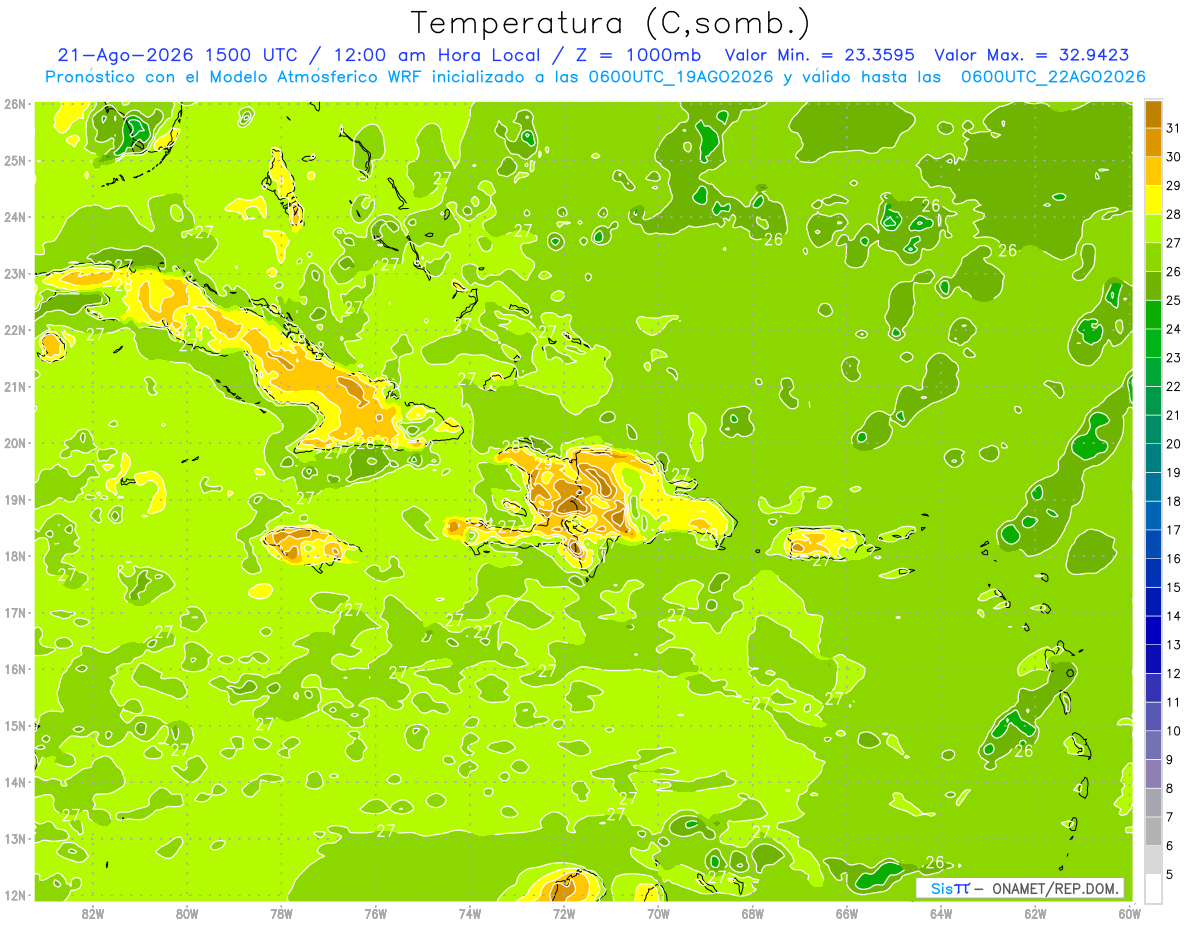Click latitude label "22N"
Viewport: 1200px width, 927px height.
(x=15, y=330)
